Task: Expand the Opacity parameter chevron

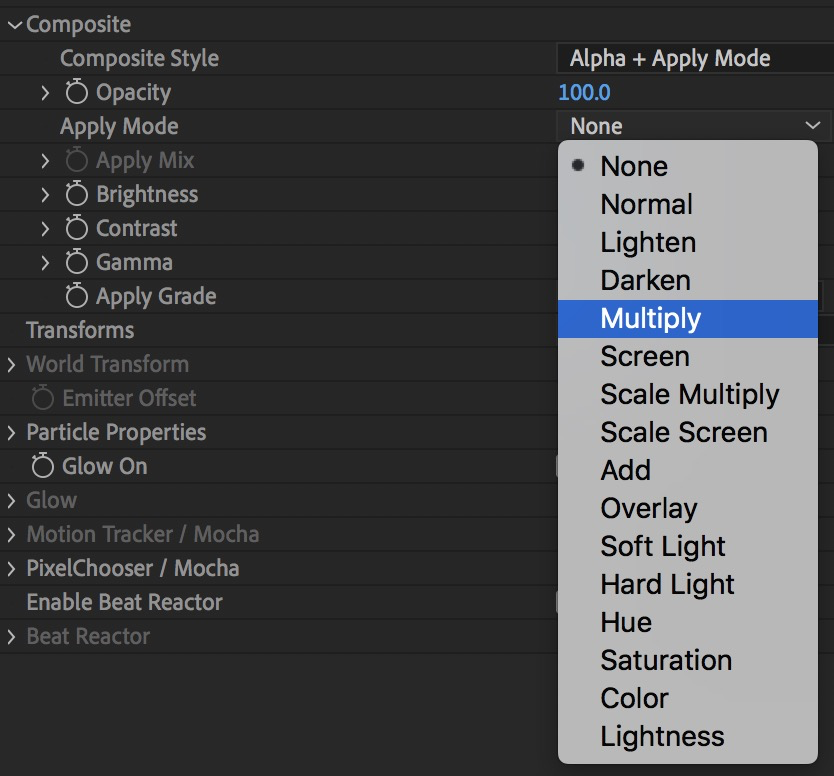Action: point(45,93)
